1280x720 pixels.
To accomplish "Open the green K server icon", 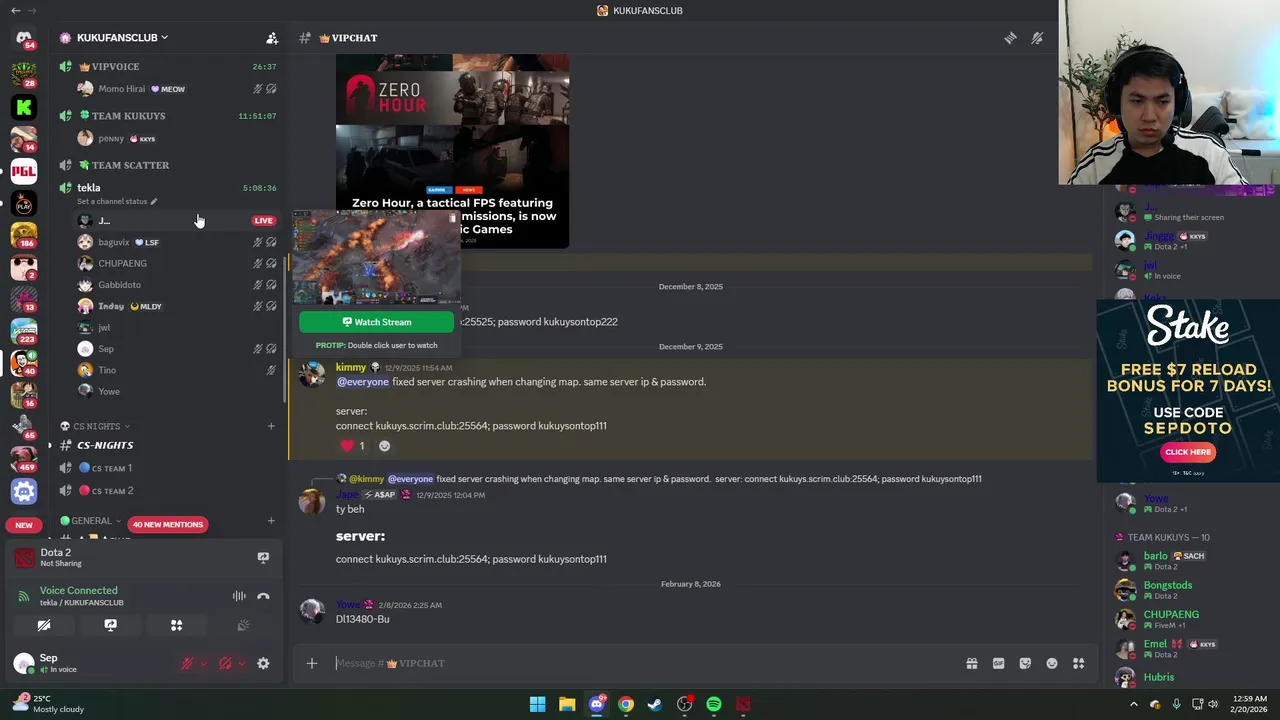I will (24, 107).
